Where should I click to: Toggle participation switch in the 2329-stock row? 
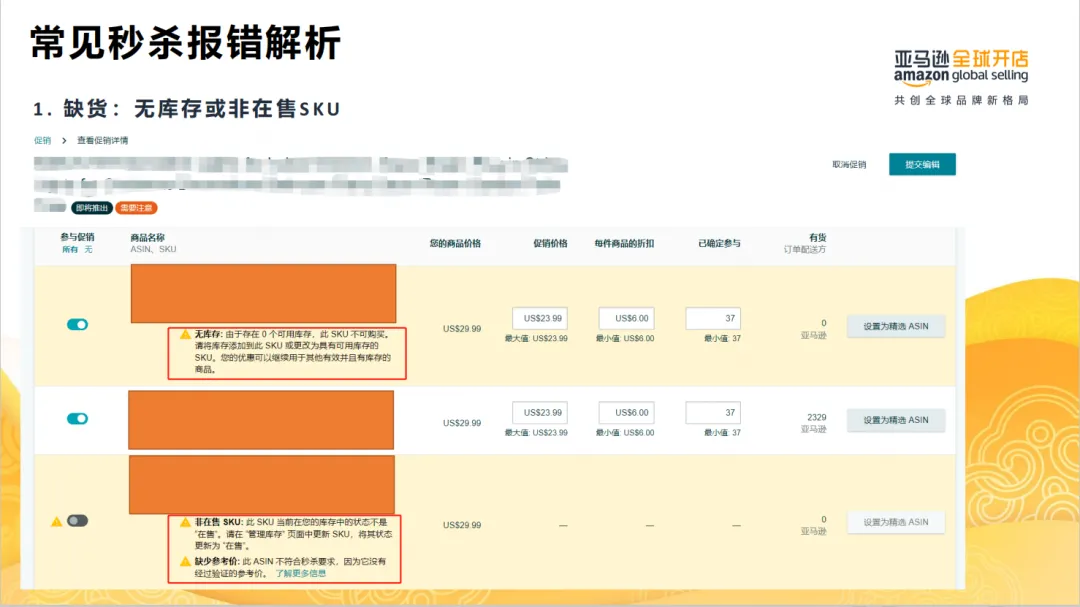[77, 419]
